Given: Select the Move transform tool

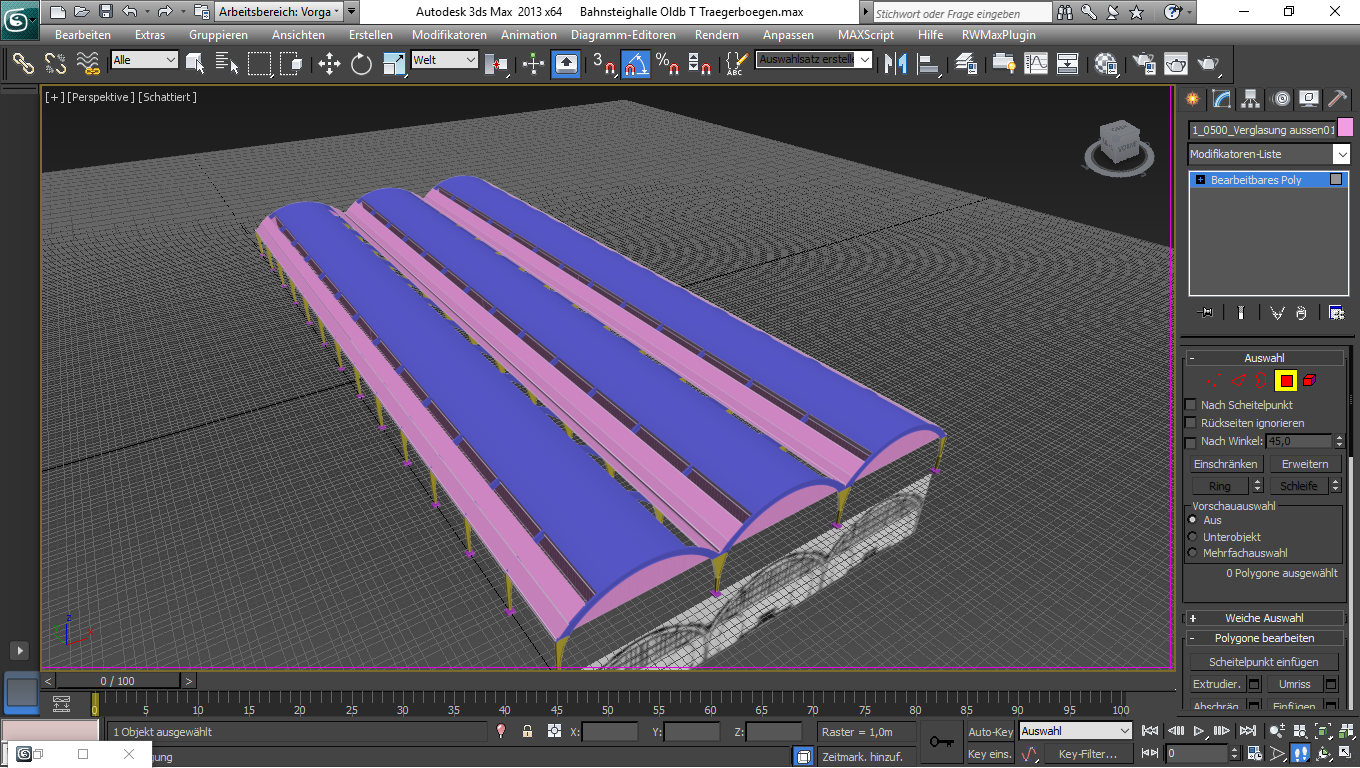Looking at the screenshot, I should point(329,64).
